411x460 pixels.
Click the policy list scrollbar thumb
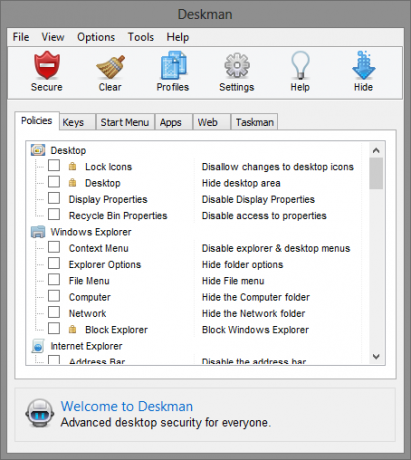[x=376, y=173]
